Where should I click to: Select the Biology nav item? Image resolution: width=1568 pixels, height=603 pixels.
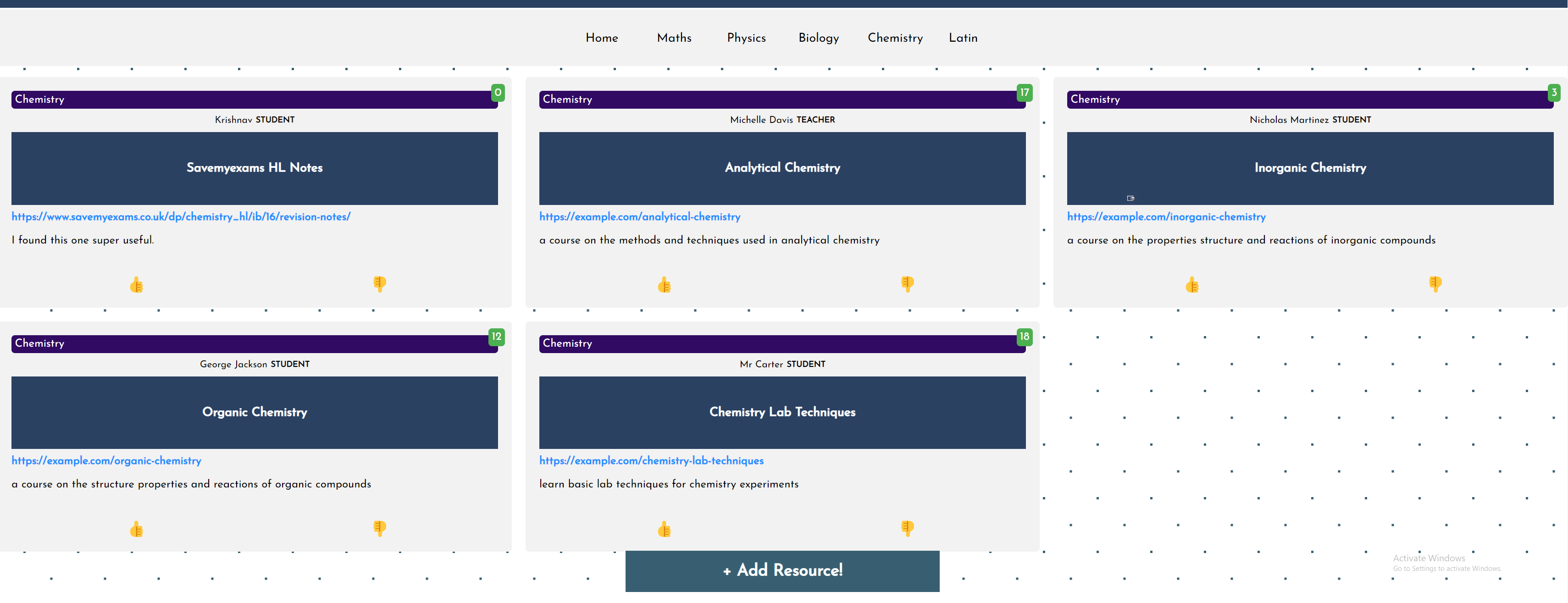pyautogui.click(x=819, y=38)
